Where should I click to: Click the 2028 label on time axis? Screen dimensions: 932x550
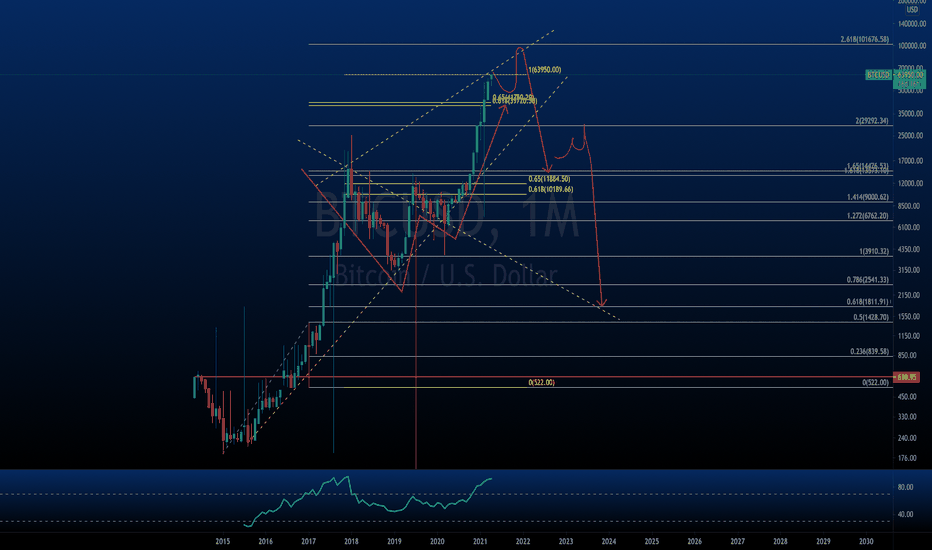coord(780,541)
